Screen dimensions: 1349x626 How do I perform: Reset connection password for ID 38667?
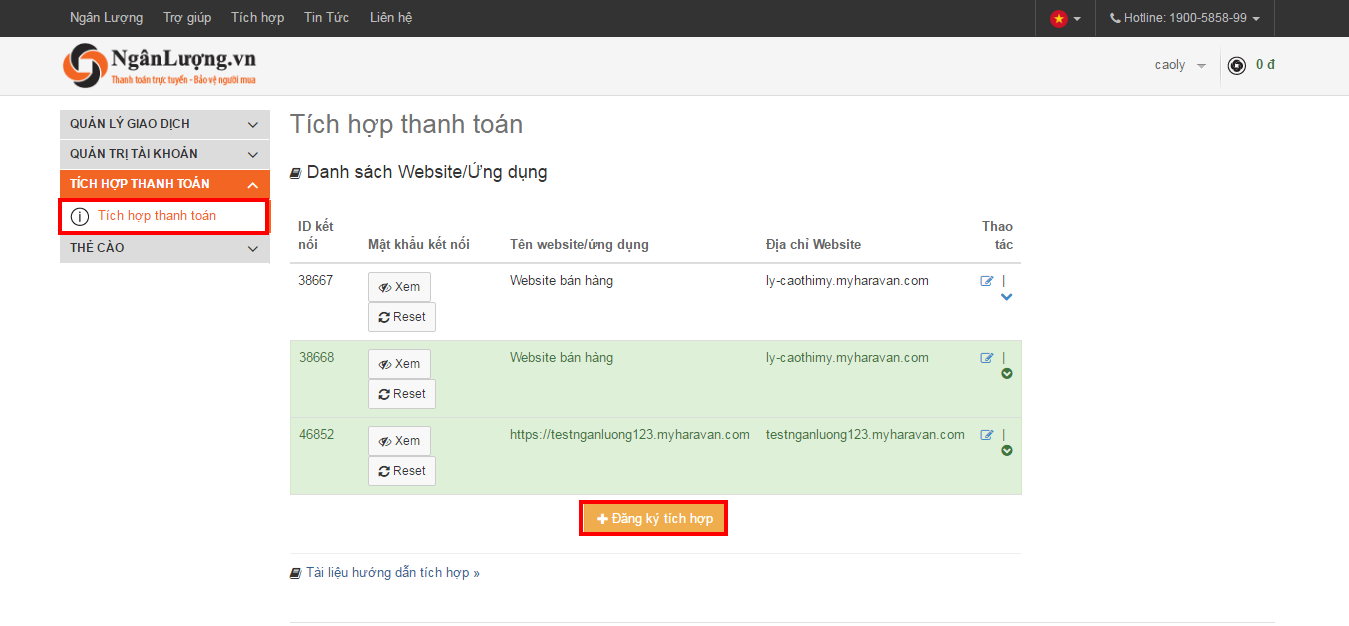pos(402,317)
